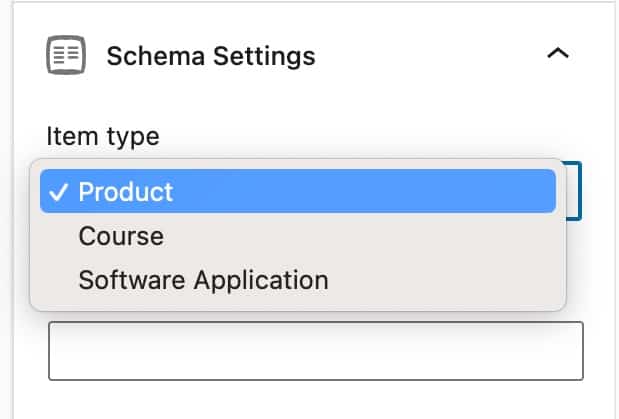Click the Software Application text in dropdown
The height and width of the screenshot is (419, 619).
click(203, 281)
